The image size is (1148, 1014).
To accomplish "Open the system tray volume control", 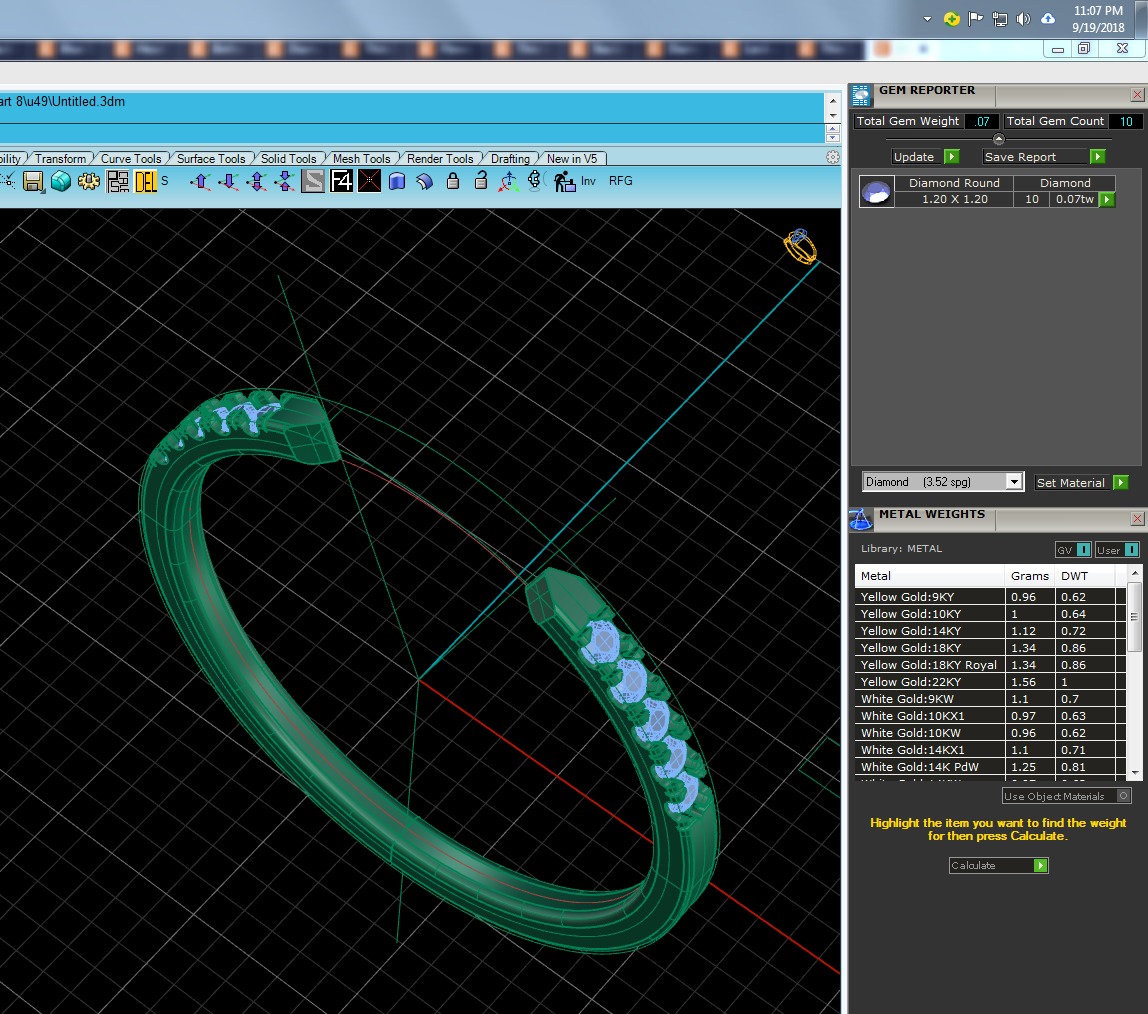I will click(1024, 19).
